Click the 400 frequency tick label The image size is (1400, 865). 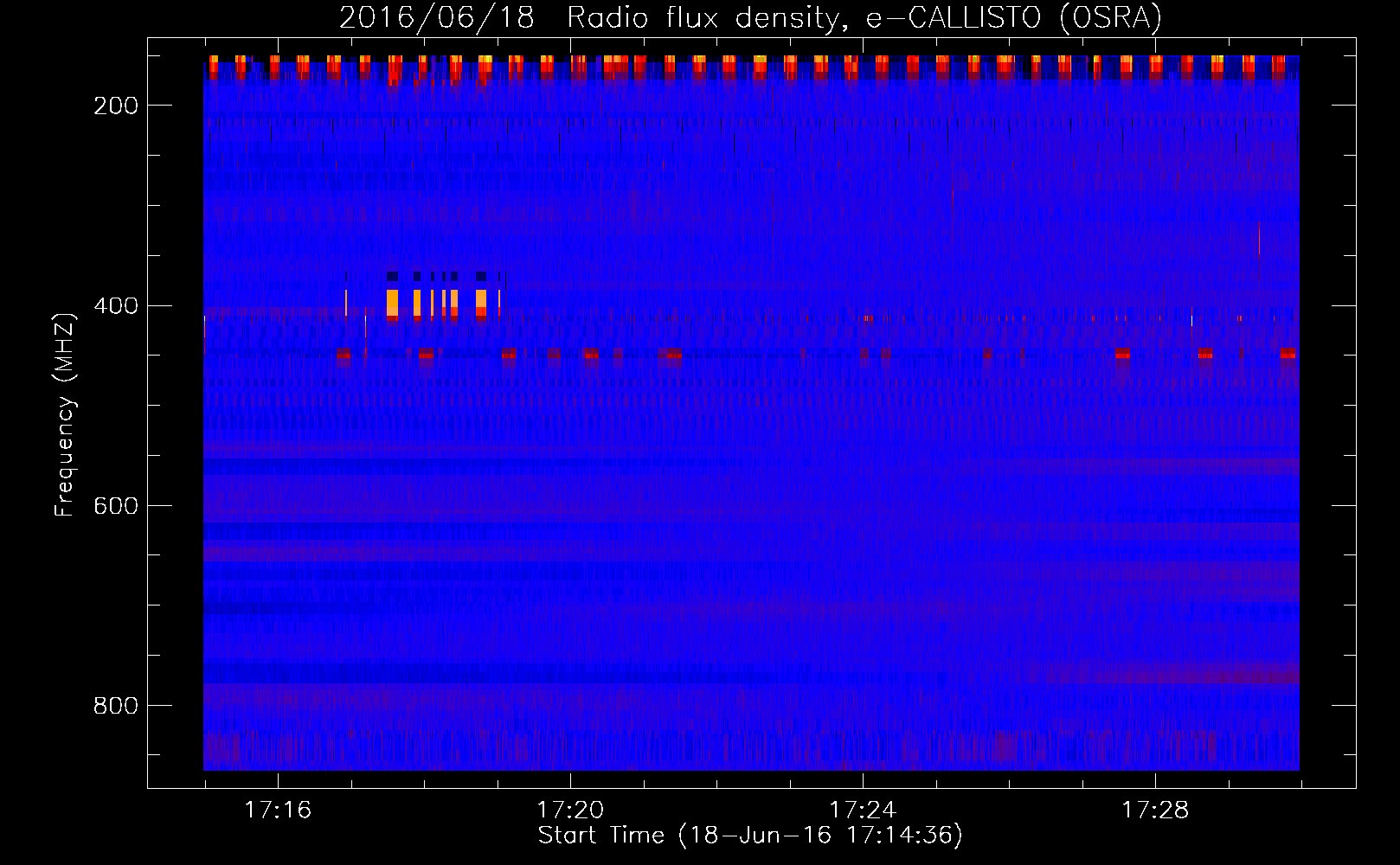[116, 306]
